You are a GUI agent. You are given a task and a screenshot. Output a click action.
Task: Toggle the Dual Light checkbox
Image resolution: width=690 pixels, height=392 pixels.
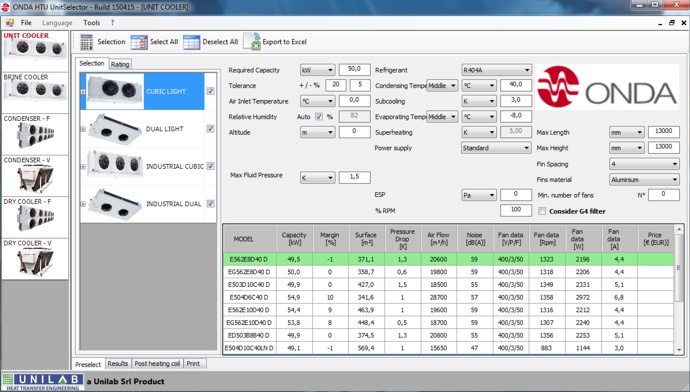click(210, 128)
